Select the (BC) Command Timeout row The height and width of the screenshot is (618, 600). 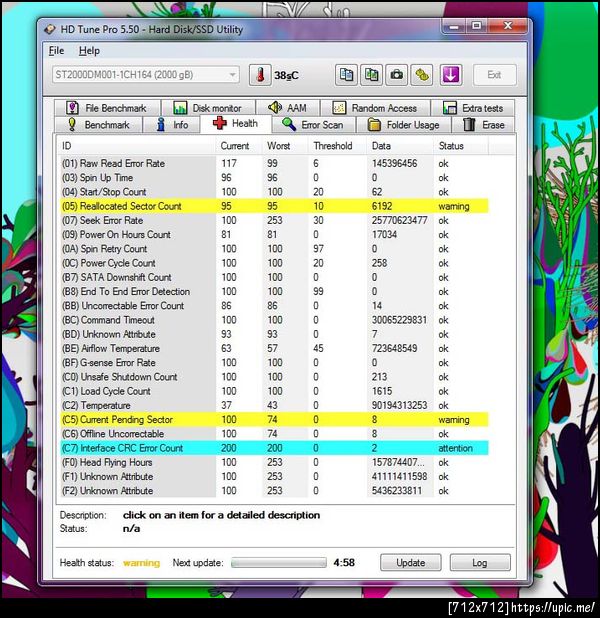point(274,320)
